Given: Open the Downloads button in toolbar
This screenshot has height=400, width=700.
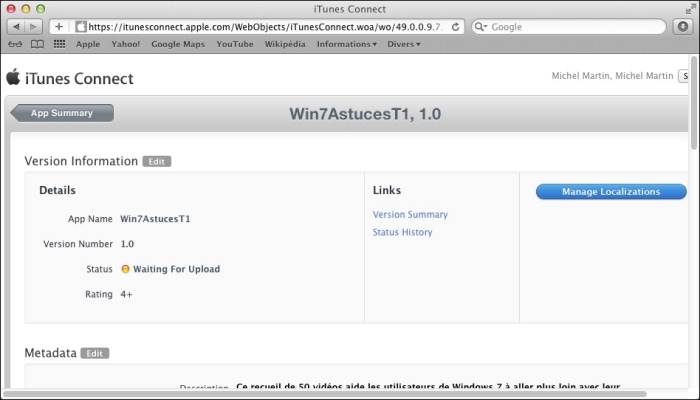Looking at the screenshot, I should click(x=682, y=27).
